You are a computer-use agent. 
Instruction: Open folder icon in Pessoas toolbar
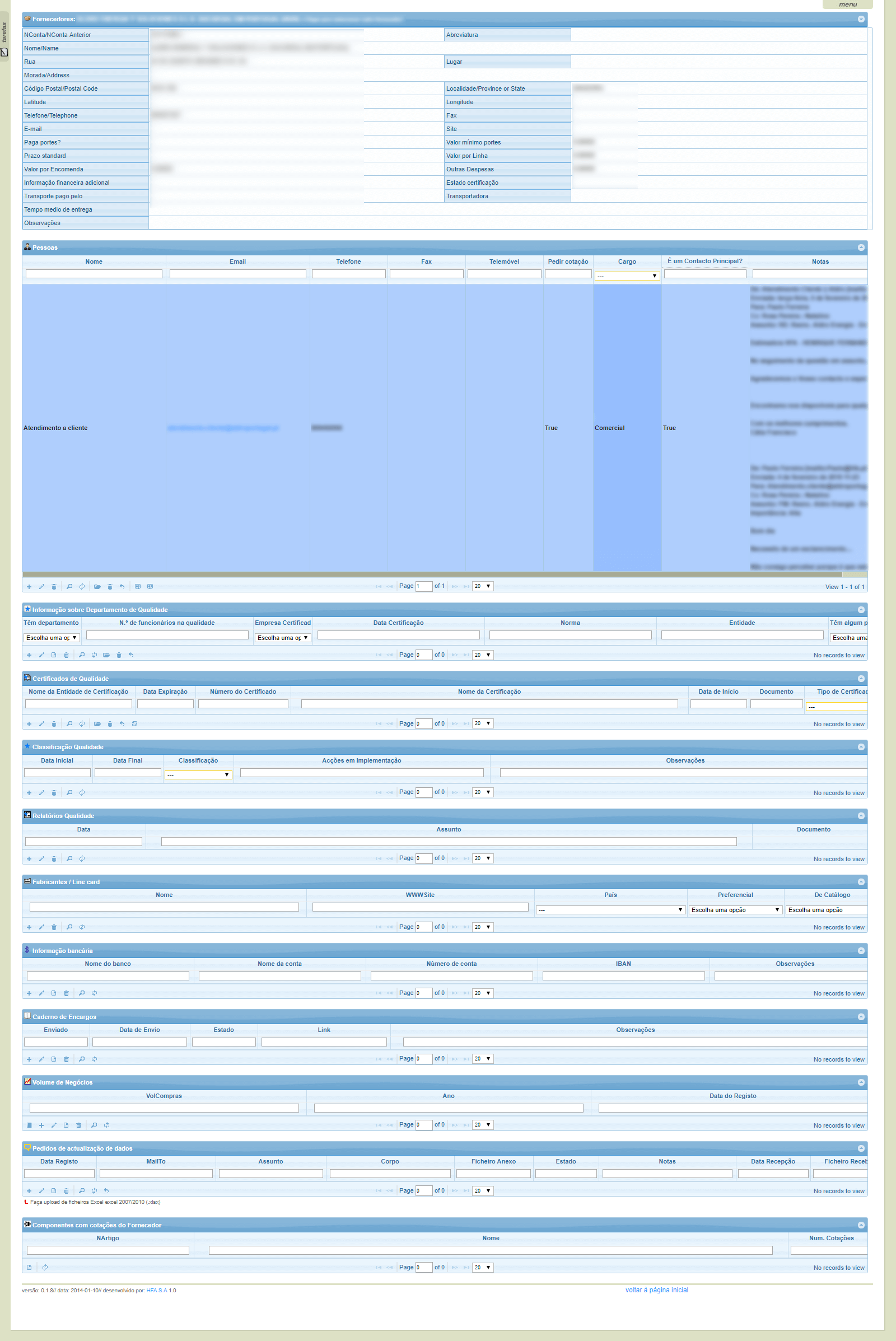[x=97, y=586]
